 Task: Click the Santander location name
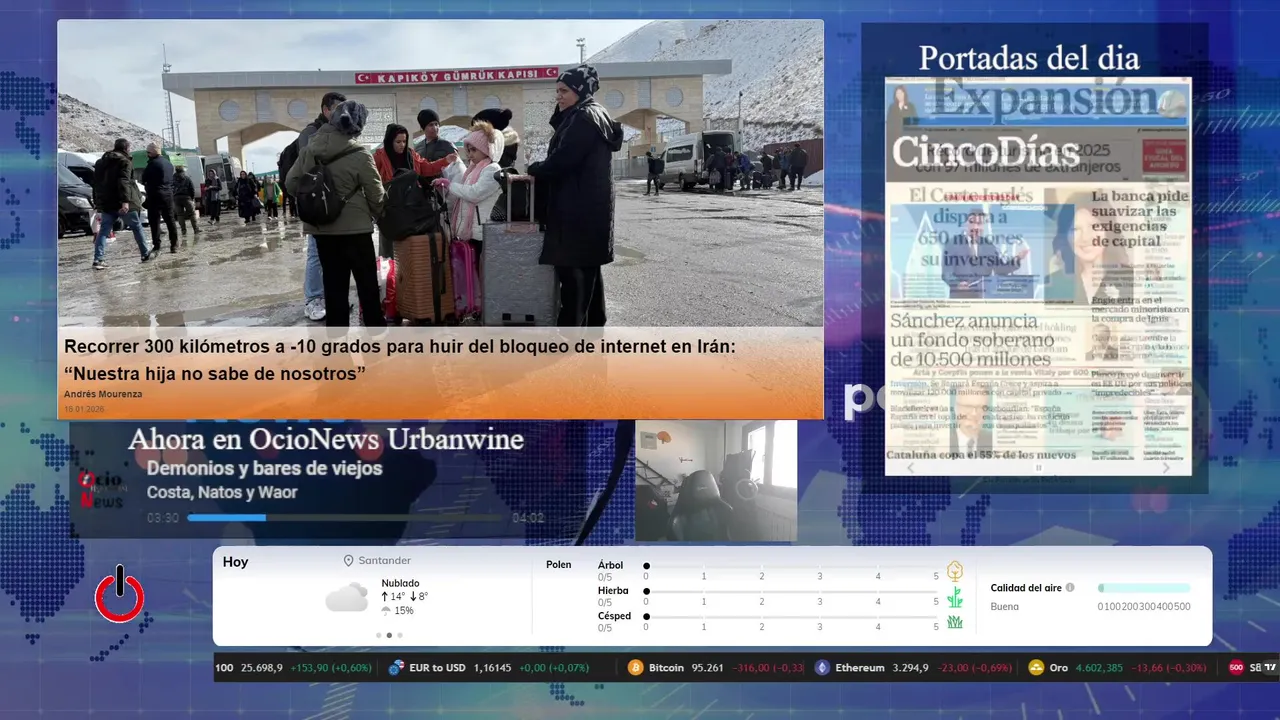385,561
